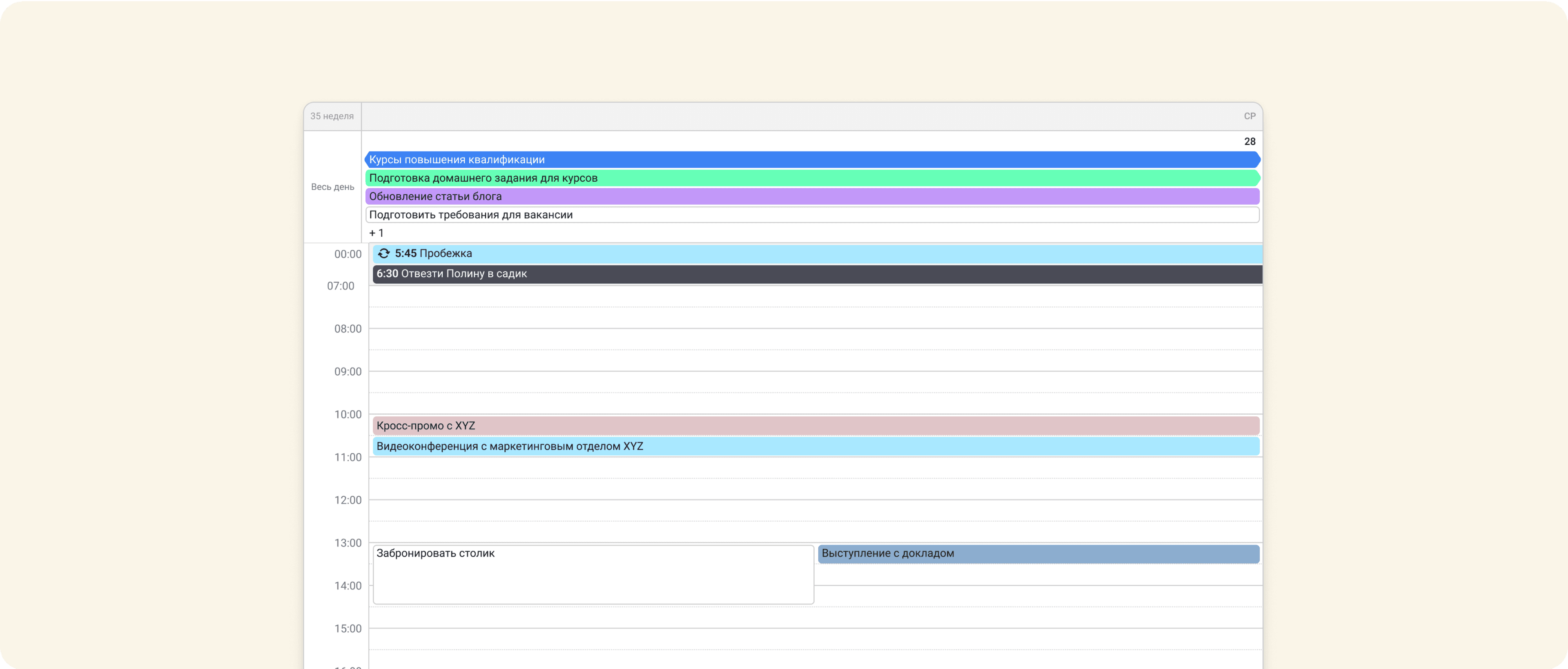The image size is (1568, 669).
Task: Click the 12:00 time label on the ruler
Action: (348, 500)
